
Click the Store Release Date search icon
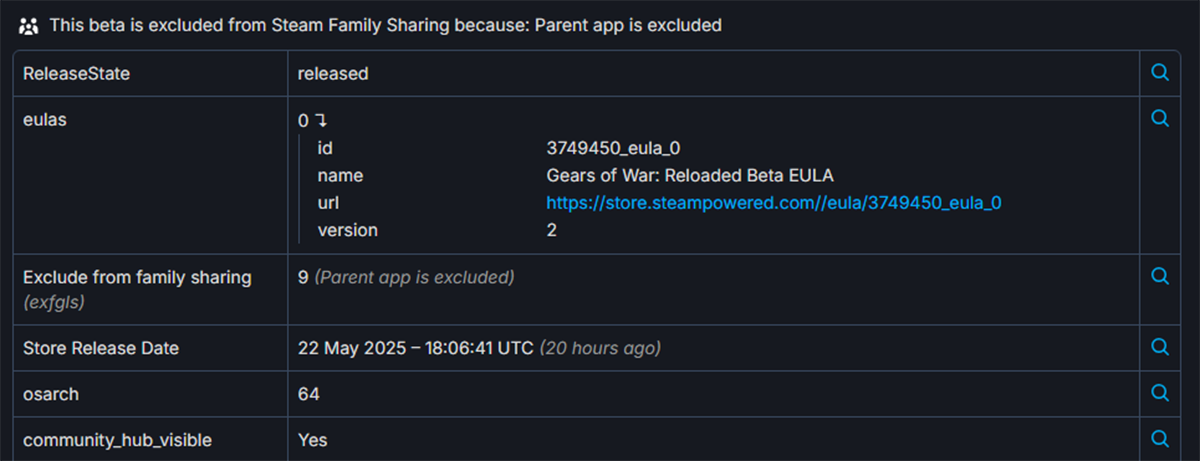[1160, 347]
